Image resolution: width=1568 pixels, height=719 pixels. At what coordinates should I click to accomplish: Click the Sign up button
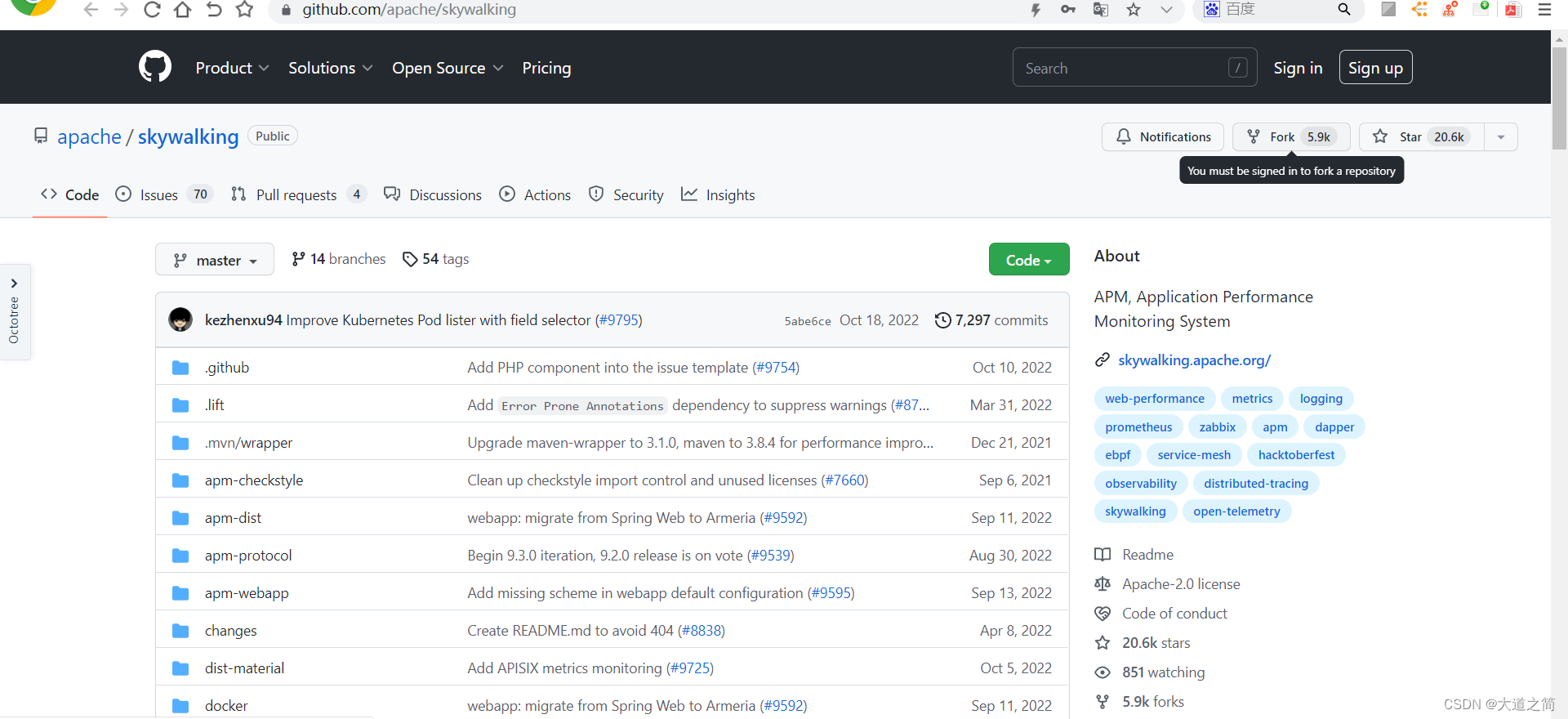[1375, 68]
